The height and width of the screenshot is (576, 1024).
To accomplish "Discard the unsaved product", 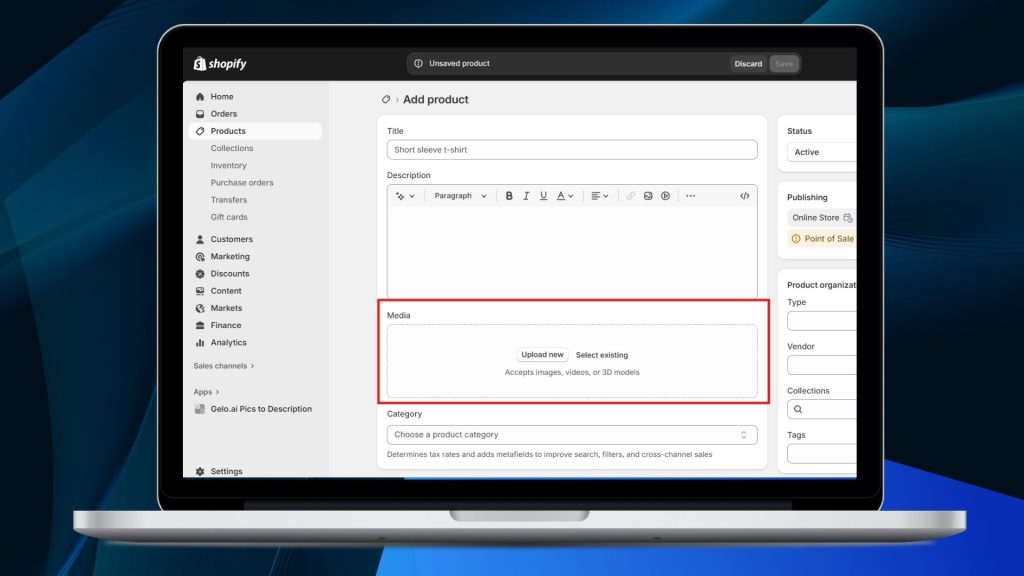I will pos(748,64).
